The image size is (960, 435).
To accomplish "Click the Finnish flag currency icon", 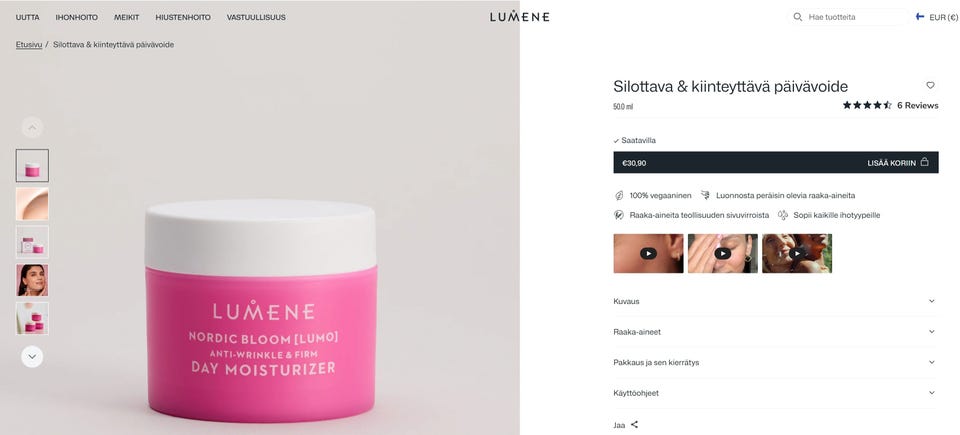I will (920, 17).
